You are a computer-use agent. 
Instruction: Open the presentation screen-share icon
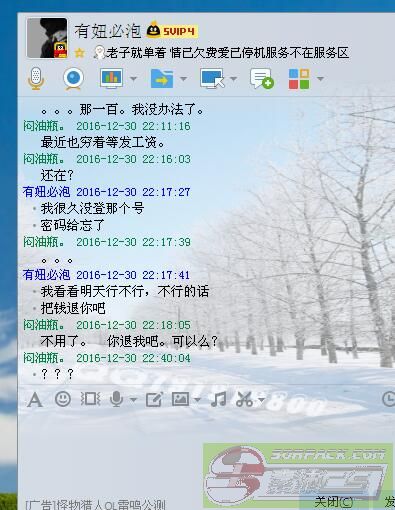pos(111,79)
